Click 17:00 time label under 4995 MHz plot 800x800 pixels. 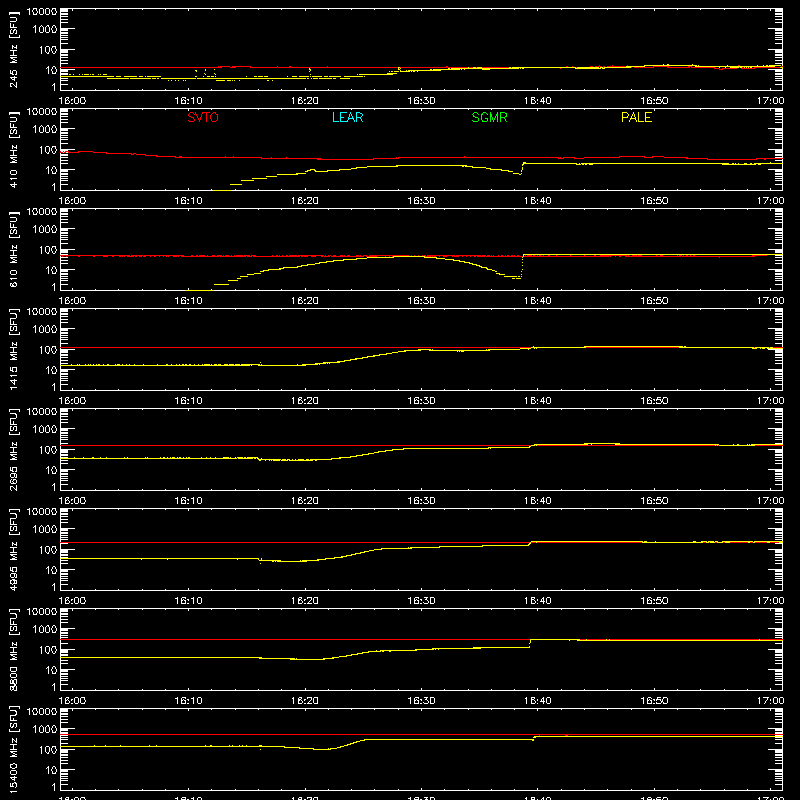pyautogui.click(x=770, y=601)
